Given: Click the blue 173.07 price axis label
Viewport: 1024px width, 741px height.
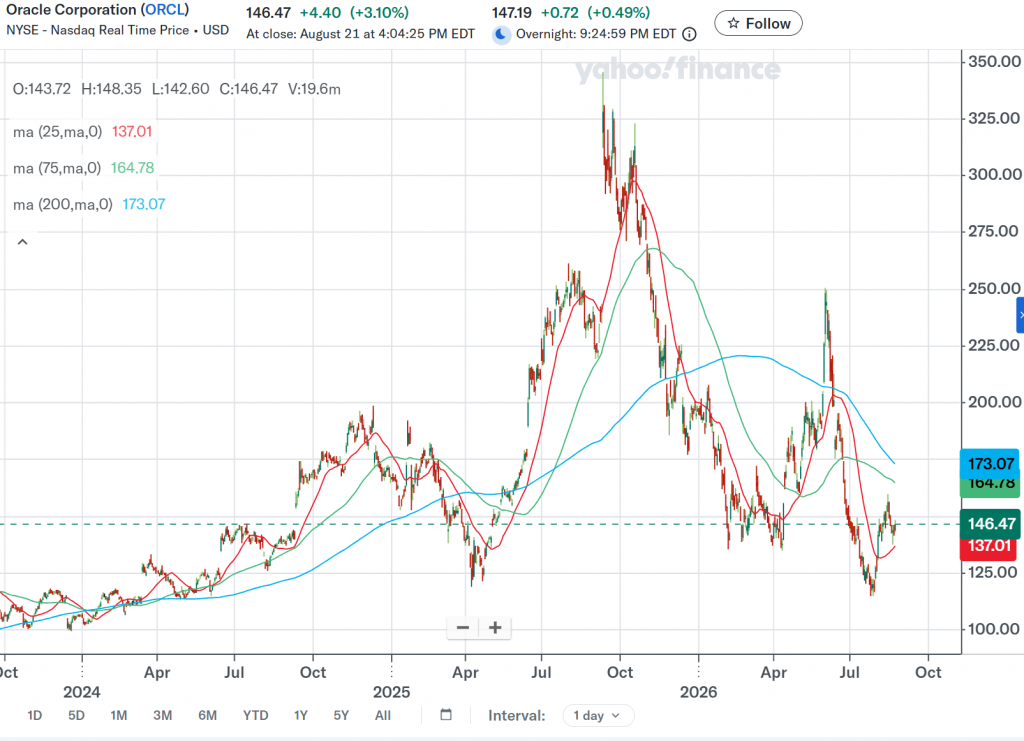Looking at the screenshot, I should click(x=990, y=464).
